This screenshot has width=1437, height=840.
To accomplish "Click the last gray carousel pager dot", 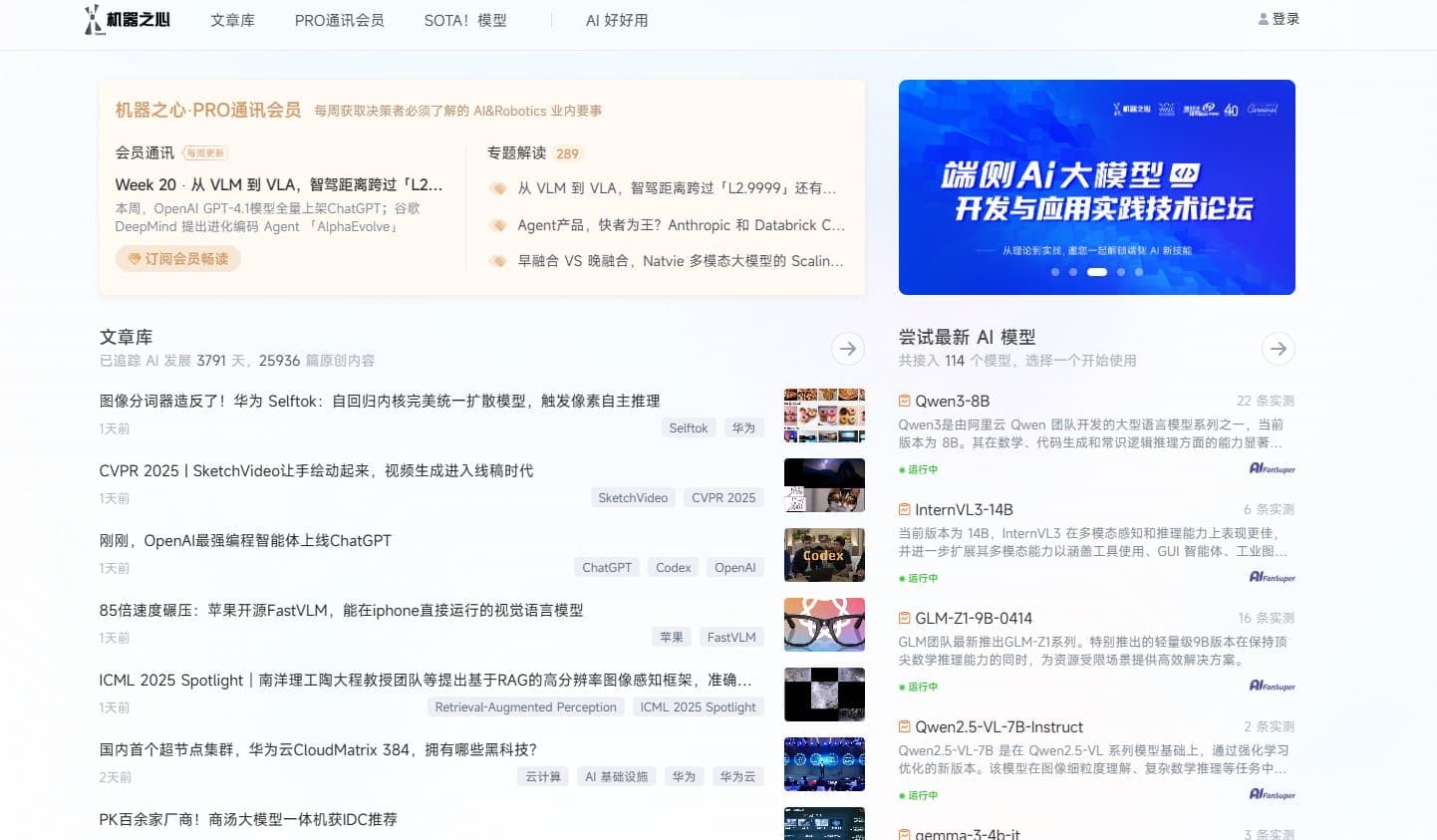I will point(1139,272).
